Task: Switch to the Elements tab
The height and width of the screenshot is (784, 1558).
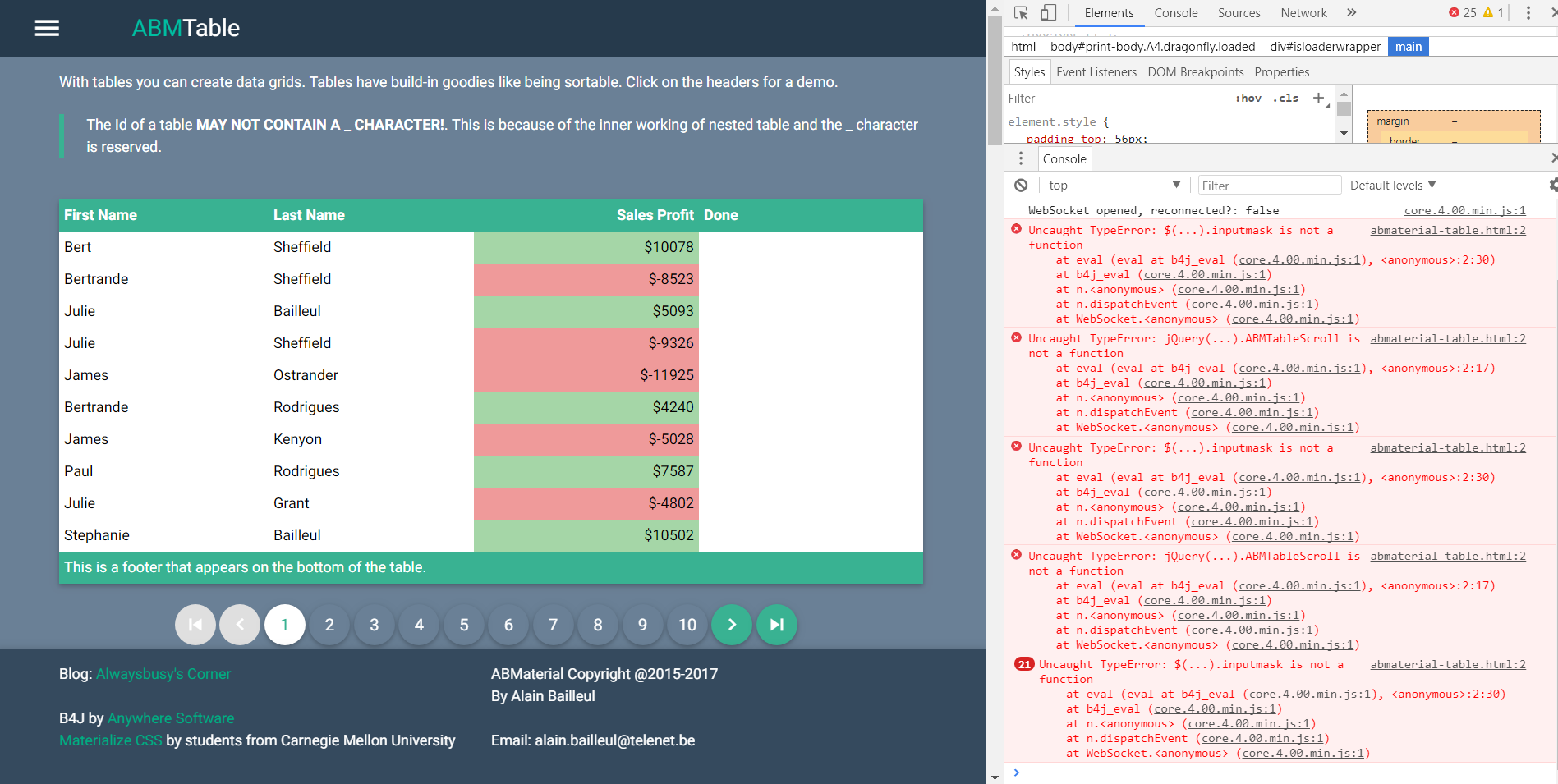Action: [x=1109, y=13]
